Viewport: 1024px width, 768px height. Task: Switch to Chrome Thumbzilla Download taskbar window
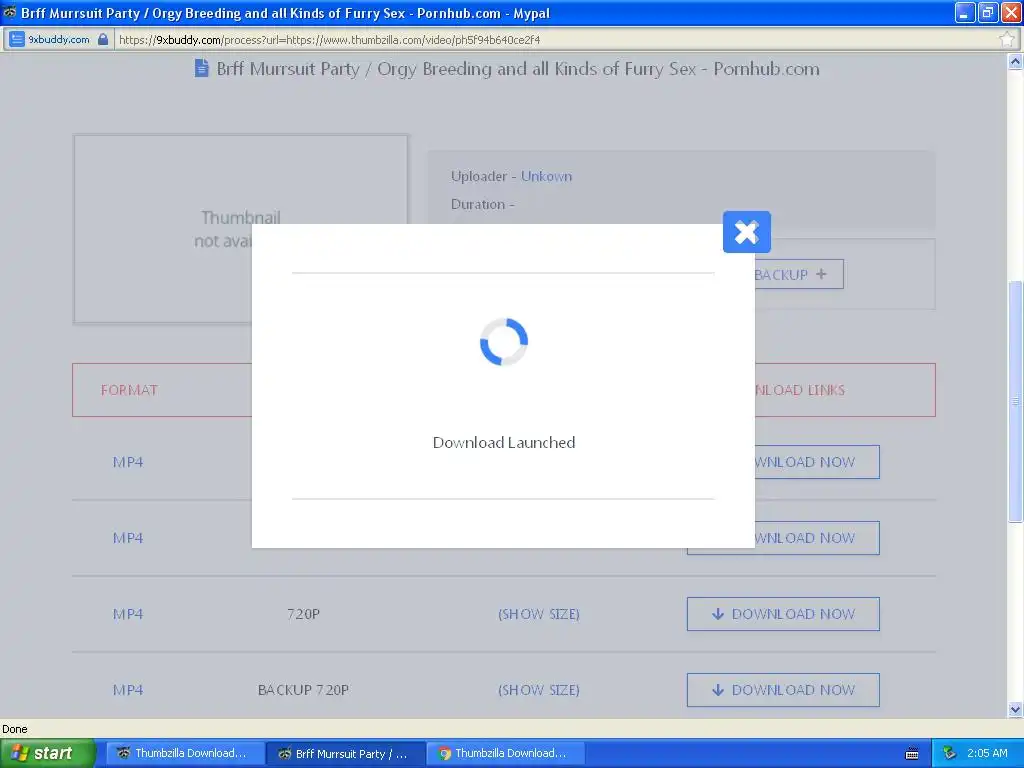point(505,753)
